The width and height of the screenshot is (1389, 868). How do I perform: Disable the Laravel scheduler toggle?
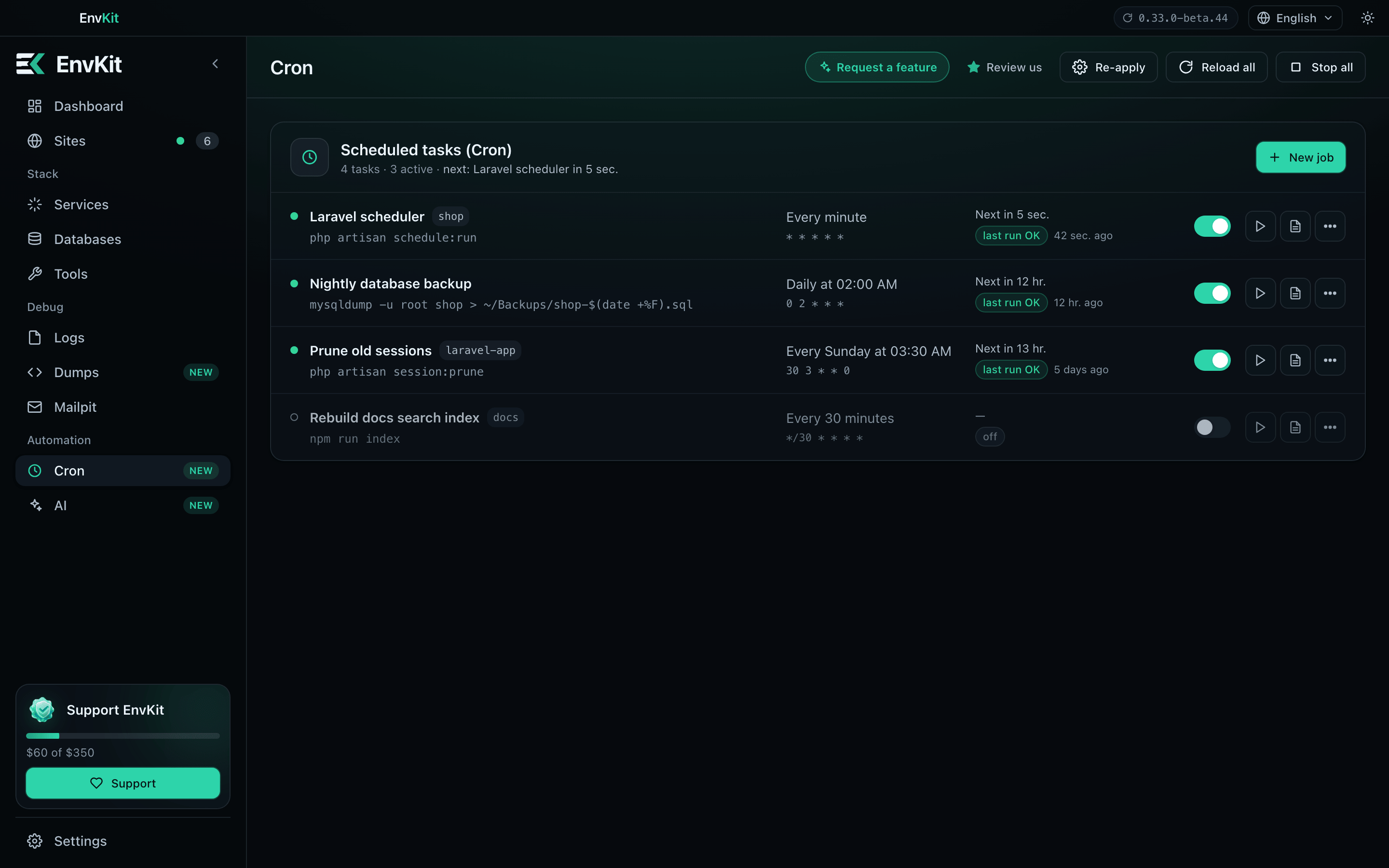point(1212,226)
